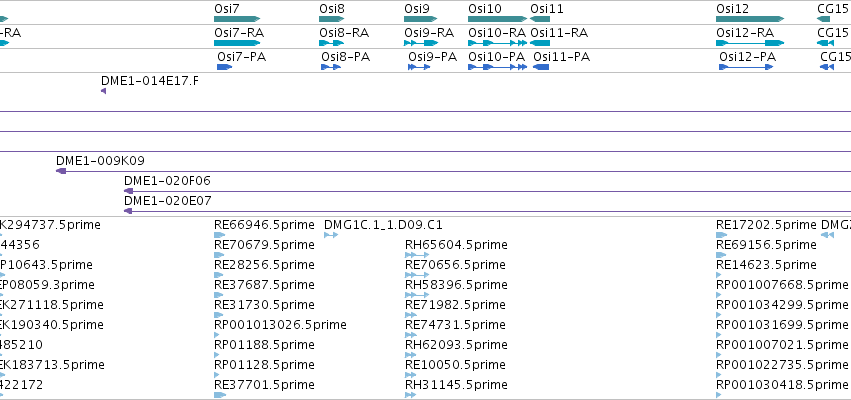Select the DMG1C.1_1.D09.C1 feature glyph
The height and width of the screenshot is (400, 851).
click(x=331, y=235)
